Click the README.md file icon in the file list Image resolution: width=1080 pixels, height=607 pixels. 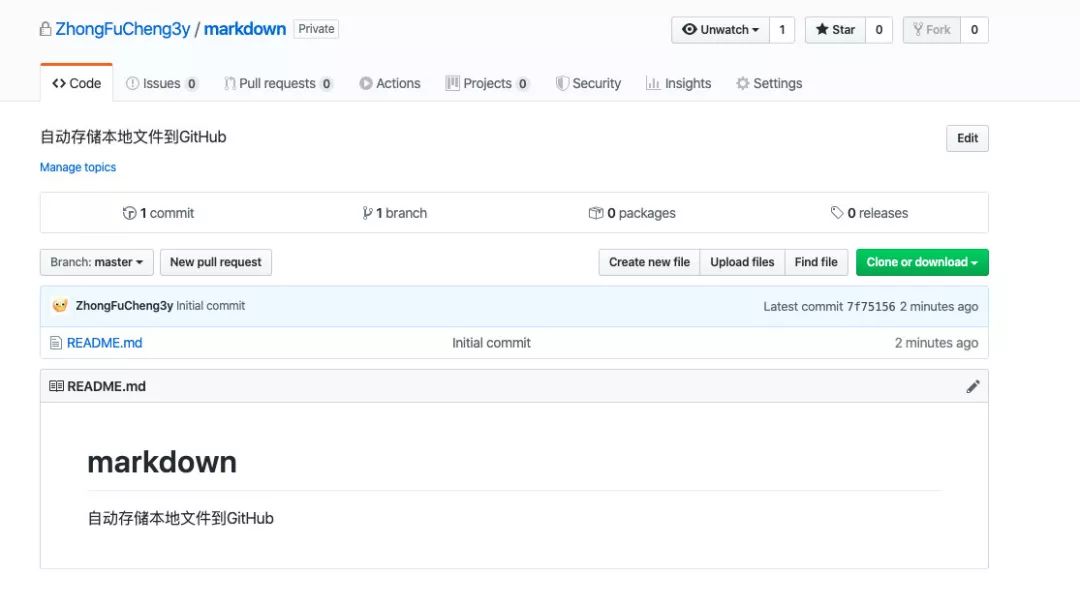click(56, 343)
